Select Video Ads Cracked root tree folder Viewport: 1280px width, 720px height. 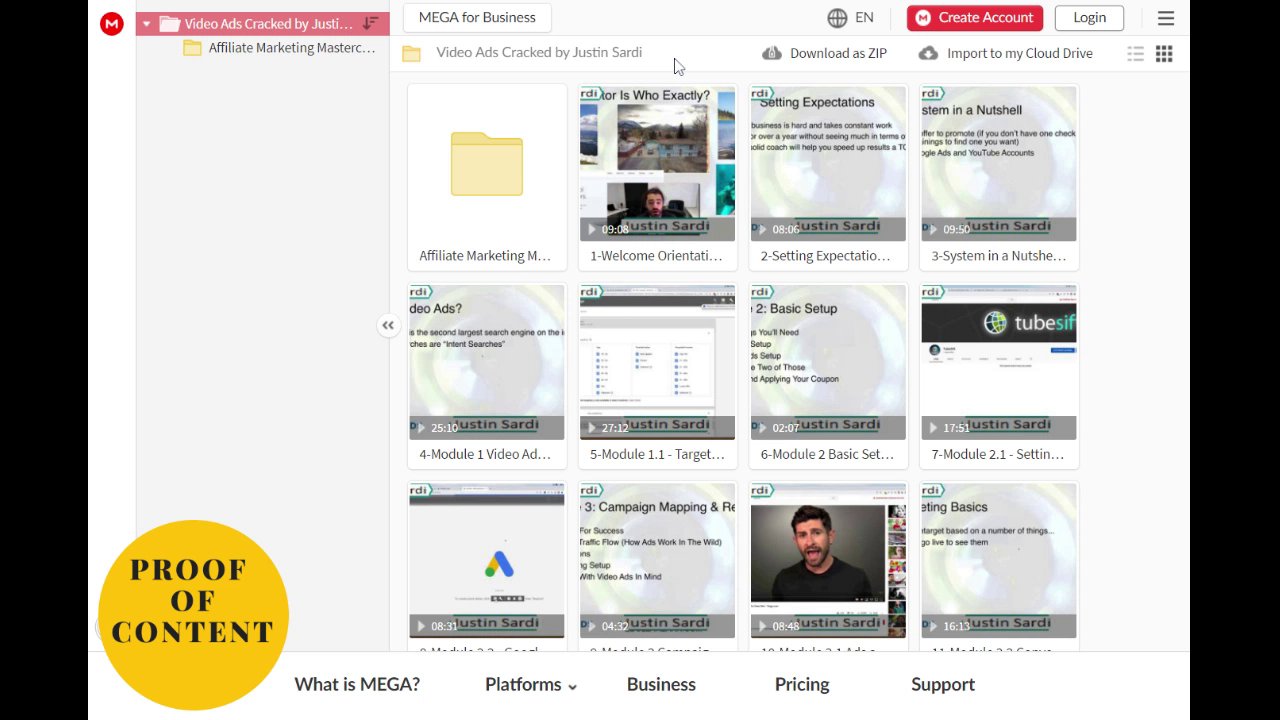pyautogui.click(x=262, y=24)
